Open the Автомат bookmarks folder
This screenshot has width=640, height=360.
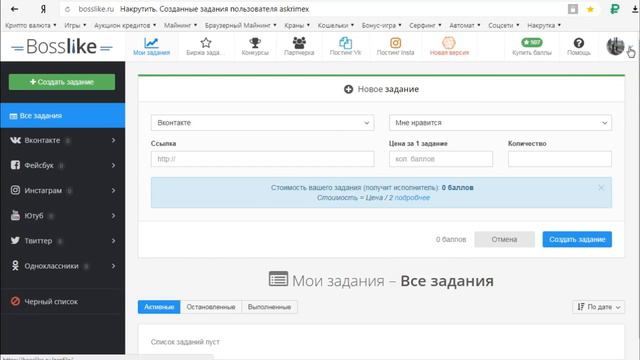tap(464, 25)
